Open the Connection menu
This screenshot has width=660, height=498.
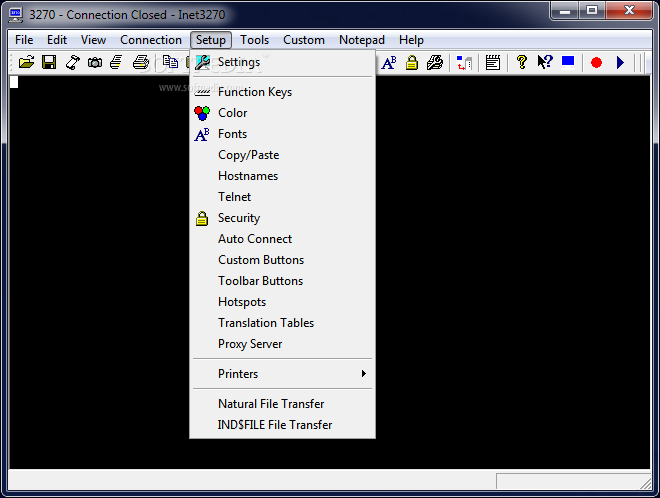click(151, 40)
